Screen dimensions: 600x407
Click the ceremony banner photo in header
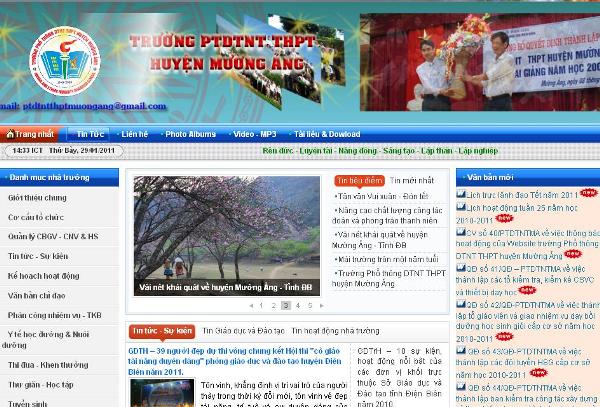point(480,62)
